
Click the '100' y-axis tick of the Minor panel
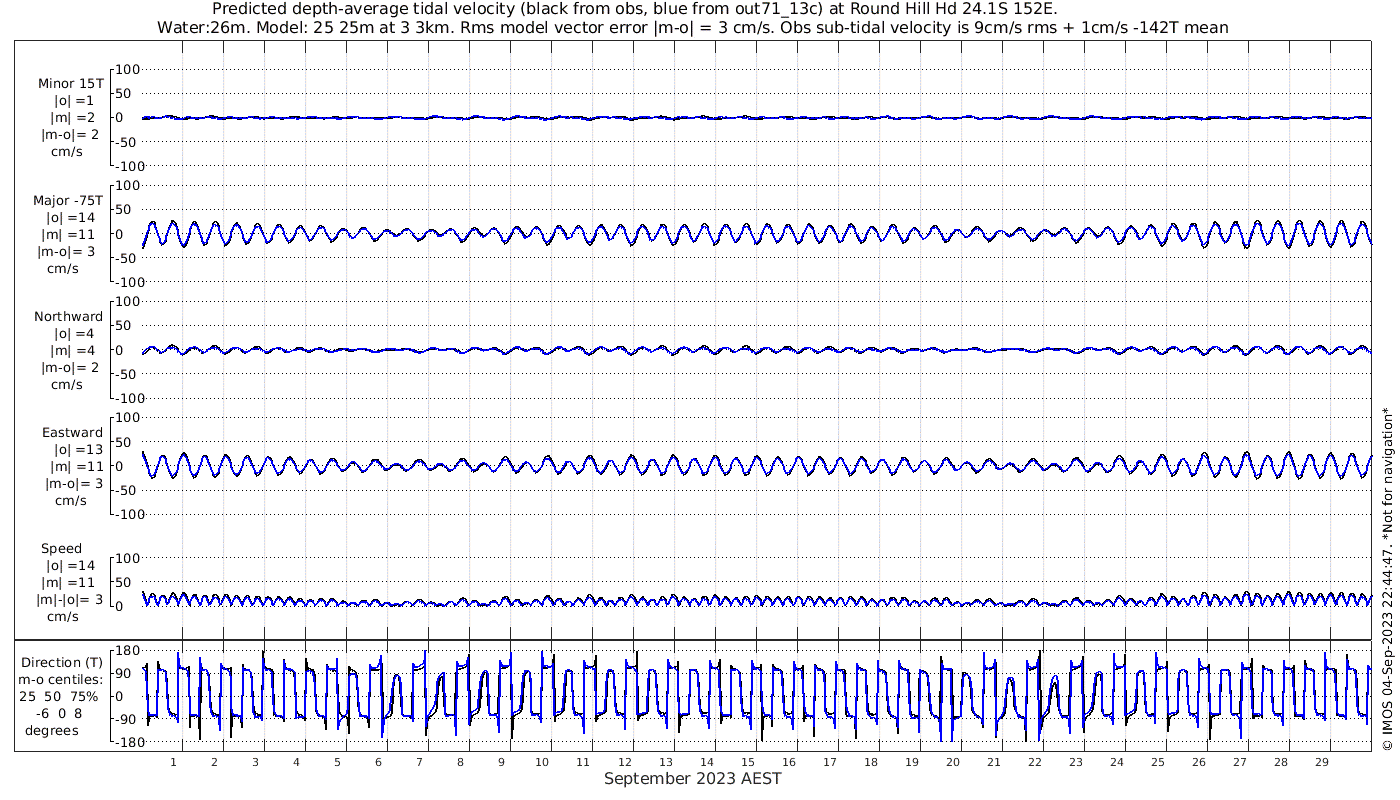tap(129, 69)
